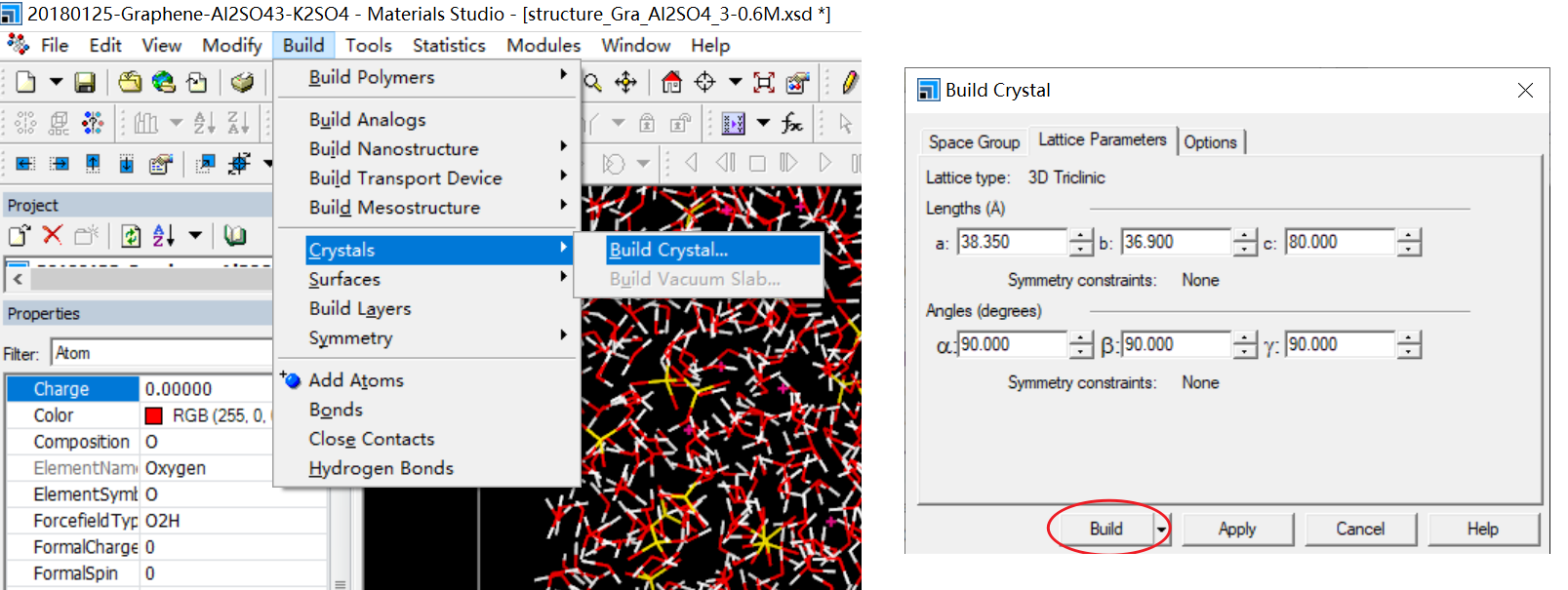Select the Translate move-arrows tool
This screenshot has width=1568, height=590.
point(625,82)
